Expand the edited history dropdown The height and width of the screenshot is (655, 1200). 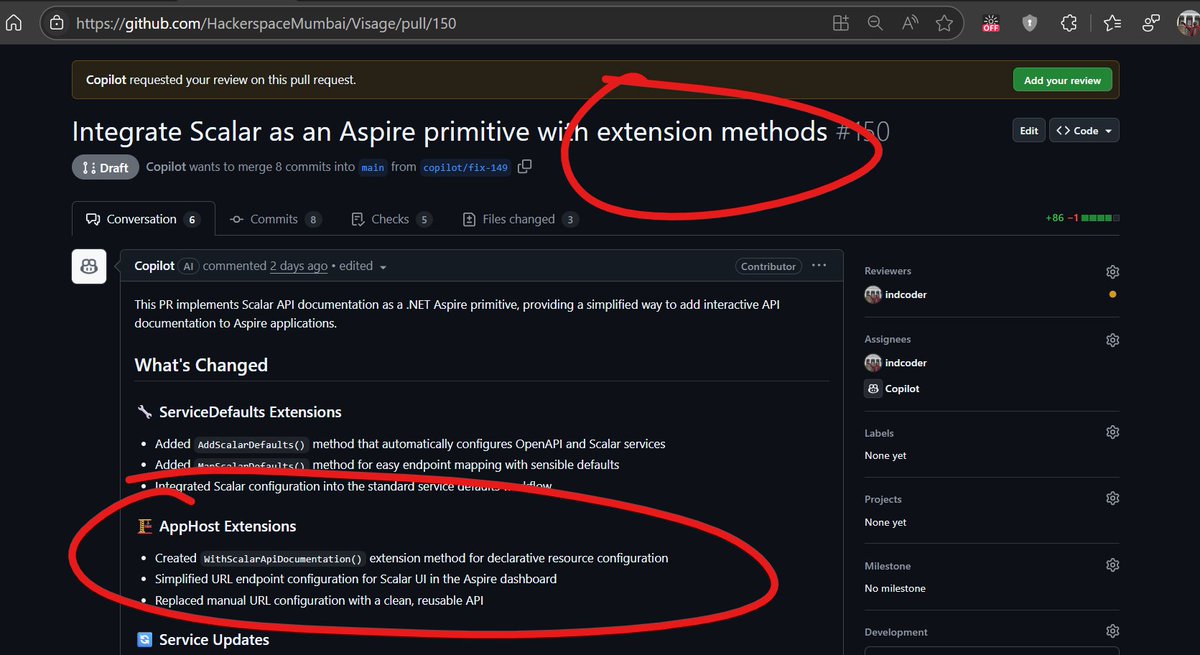[x=361, y=266]
